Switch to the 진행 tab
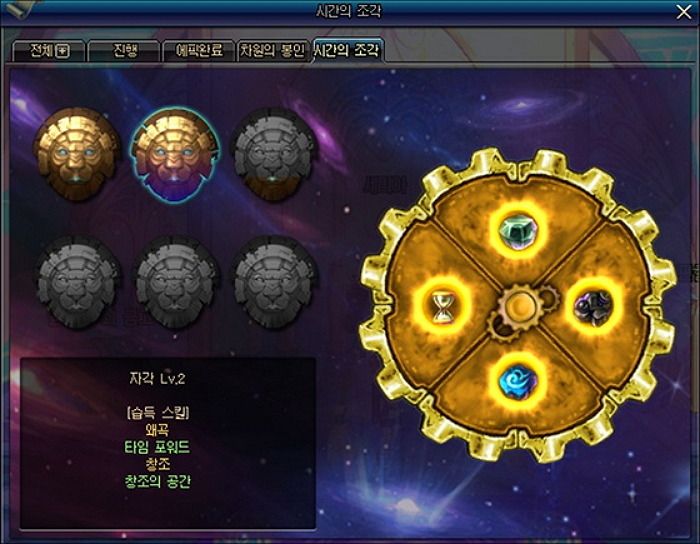The image size is (700, 544). point(125,50)
